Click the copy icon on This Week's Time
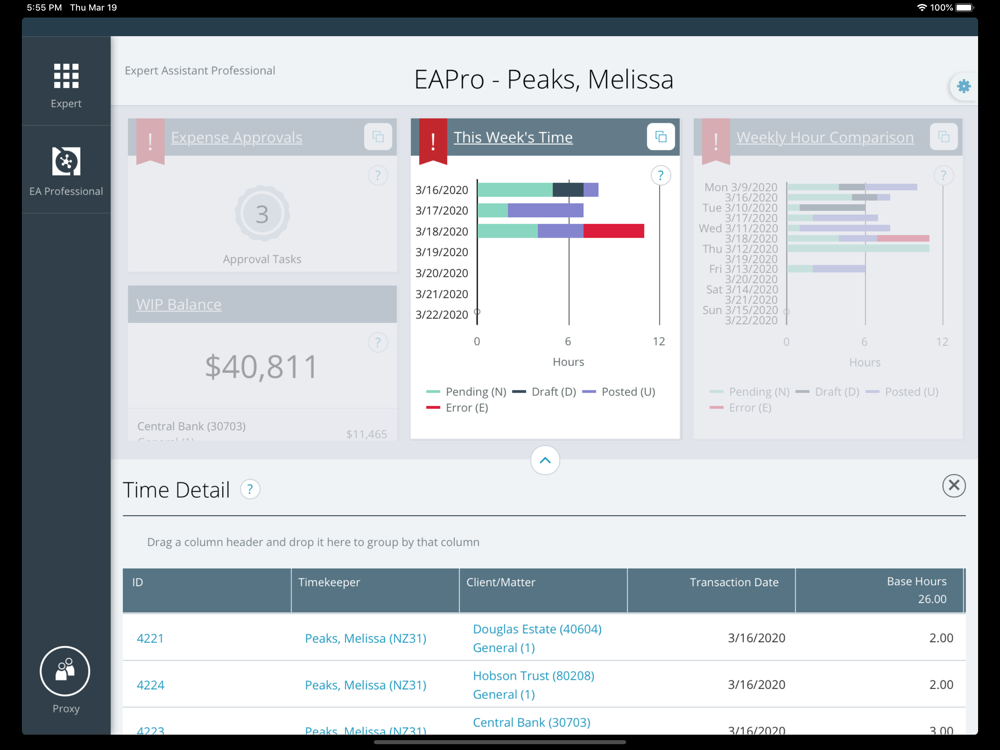The width and height of the screenshot is (1000, 750). [x=661, y=137]
